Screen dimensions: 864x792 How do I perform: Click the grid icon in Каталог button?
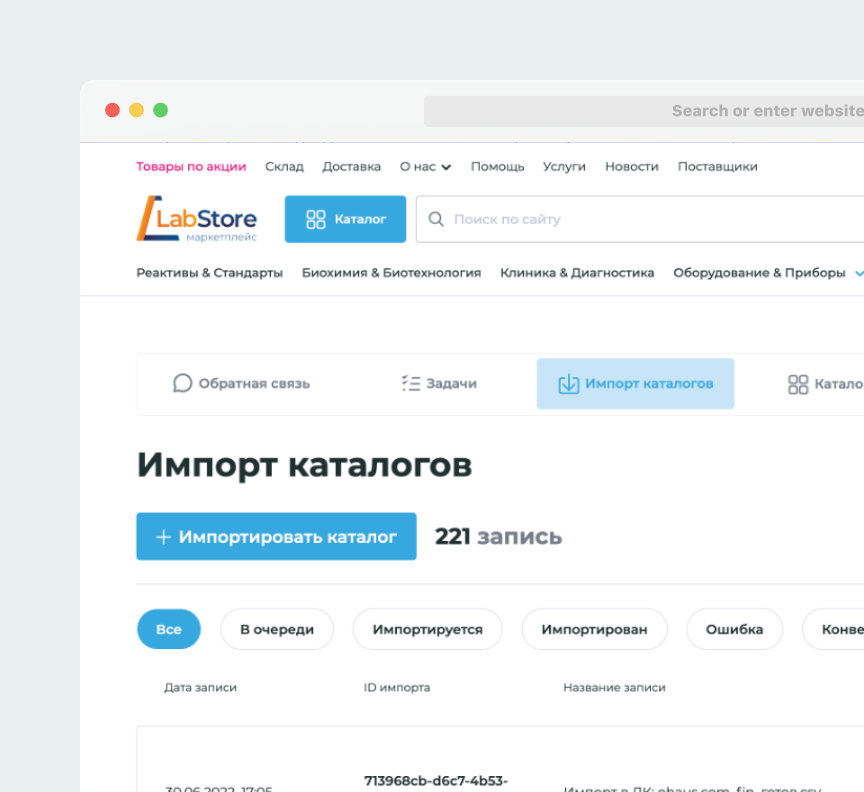[316, 219]
